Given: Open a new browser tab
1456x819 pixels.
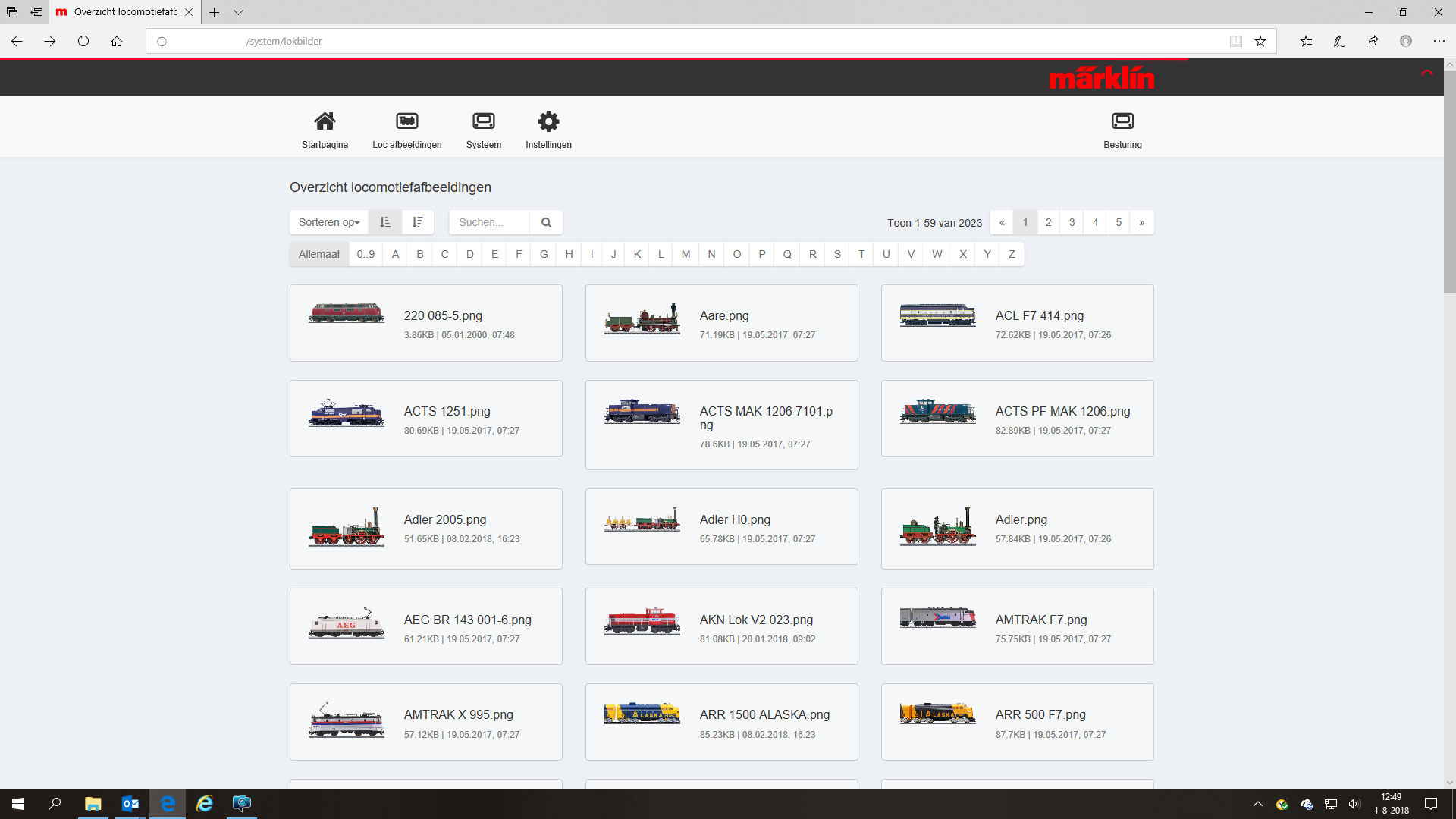Looking at the screenshot, I should [x=215, y=12].
